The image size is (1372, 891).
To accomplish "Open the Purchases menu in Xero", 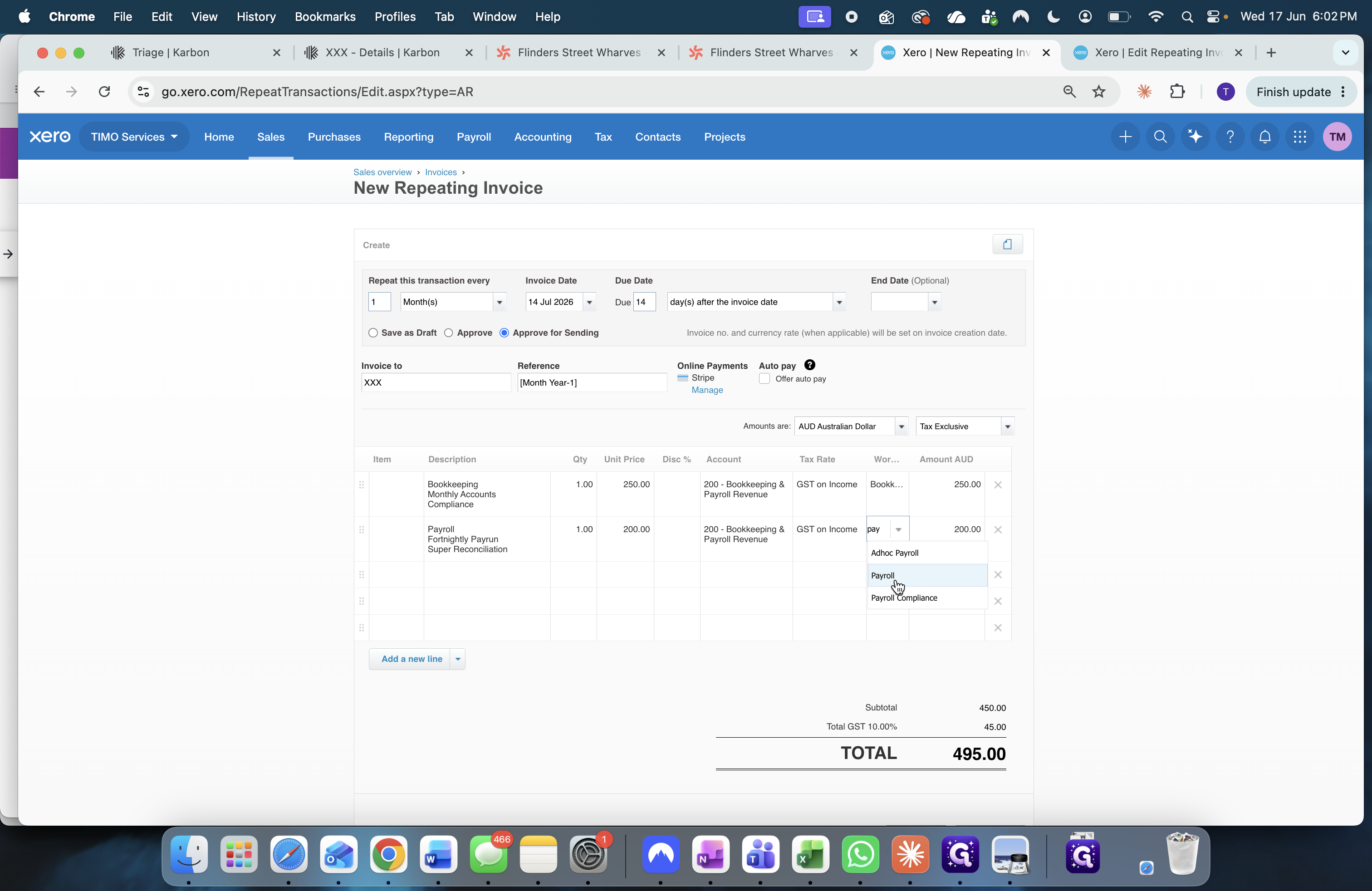I will click(334, 137).
